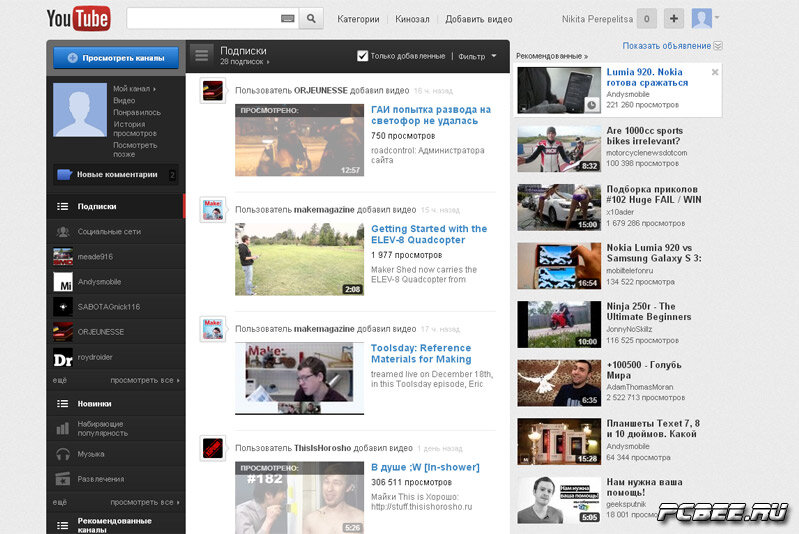
Task: Open the Toolsday: Reference Materials title
Action: point(421,354)
